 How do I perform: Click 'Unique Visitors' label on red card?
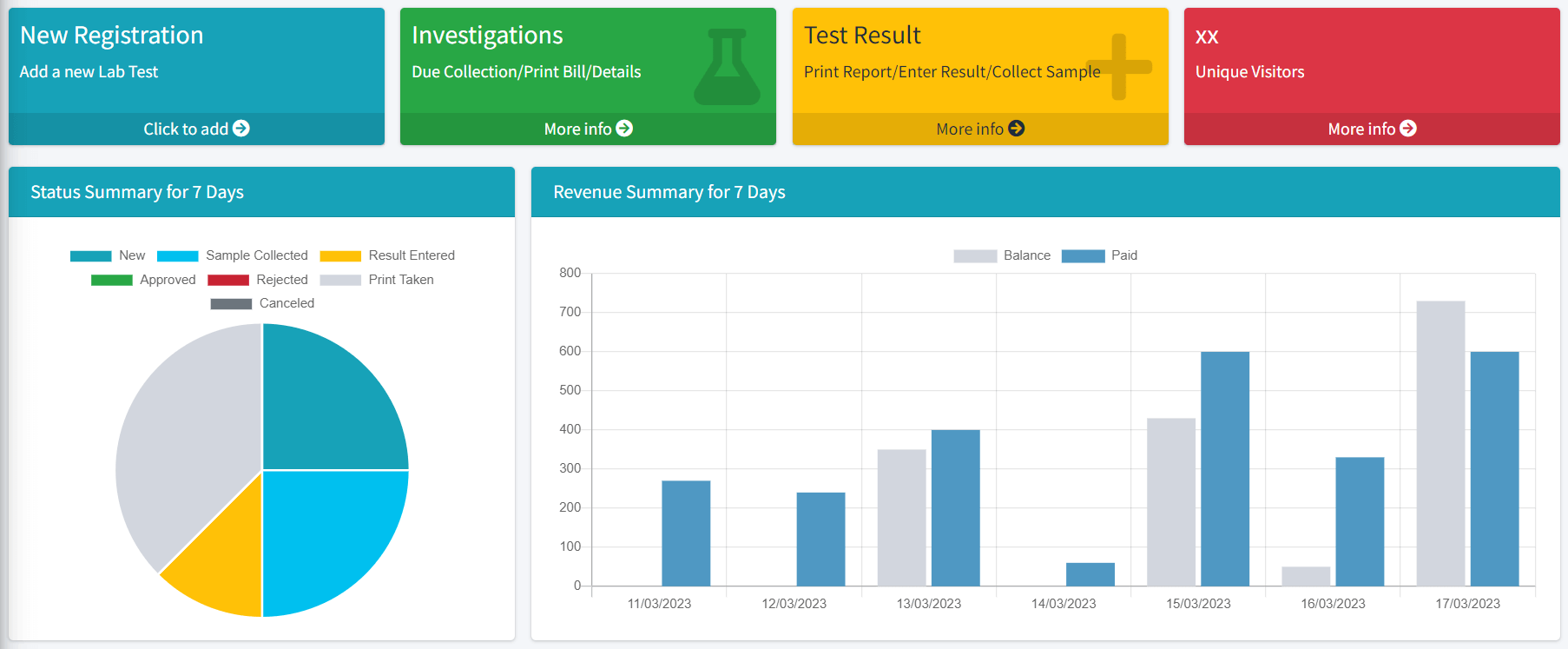click(x=1249, y=72)
